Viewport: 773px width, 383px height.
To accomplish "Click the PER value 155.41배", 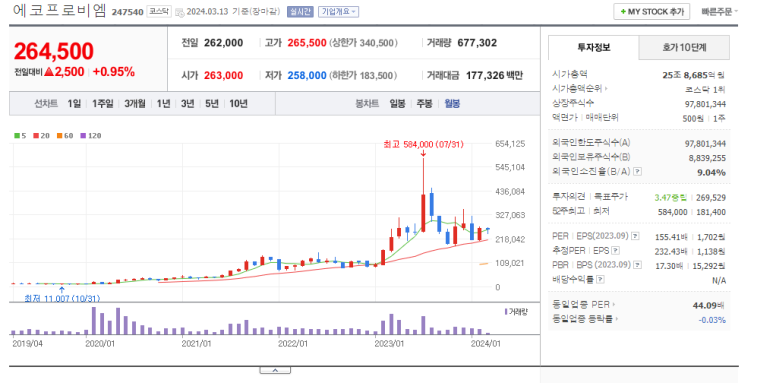I will 671,237.
